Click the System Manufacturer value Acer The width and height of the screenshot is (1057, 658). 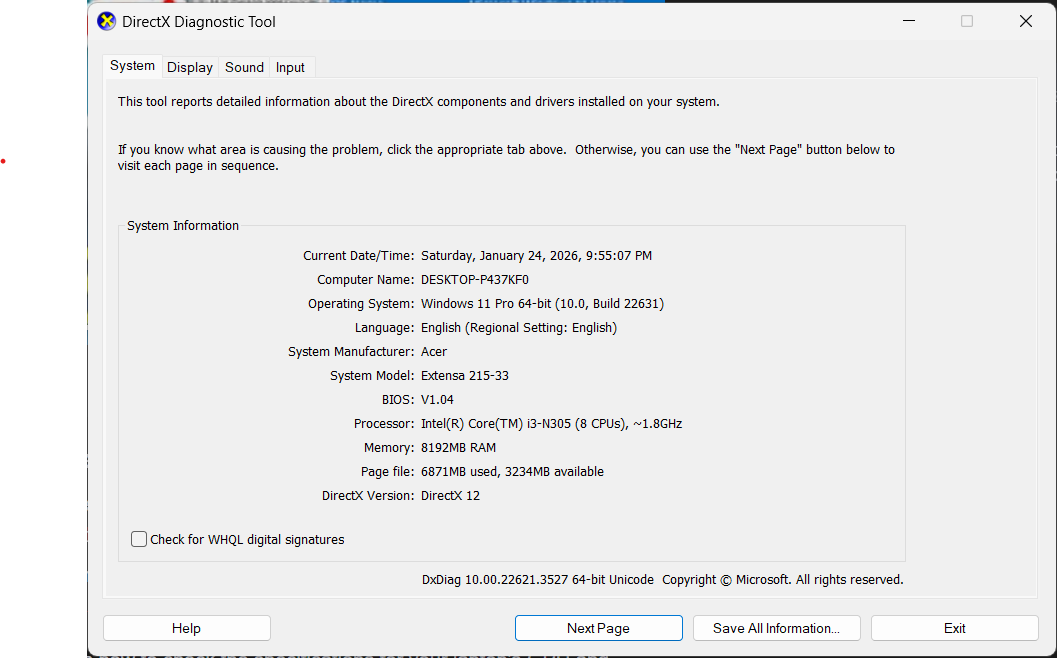pos(433,352)
